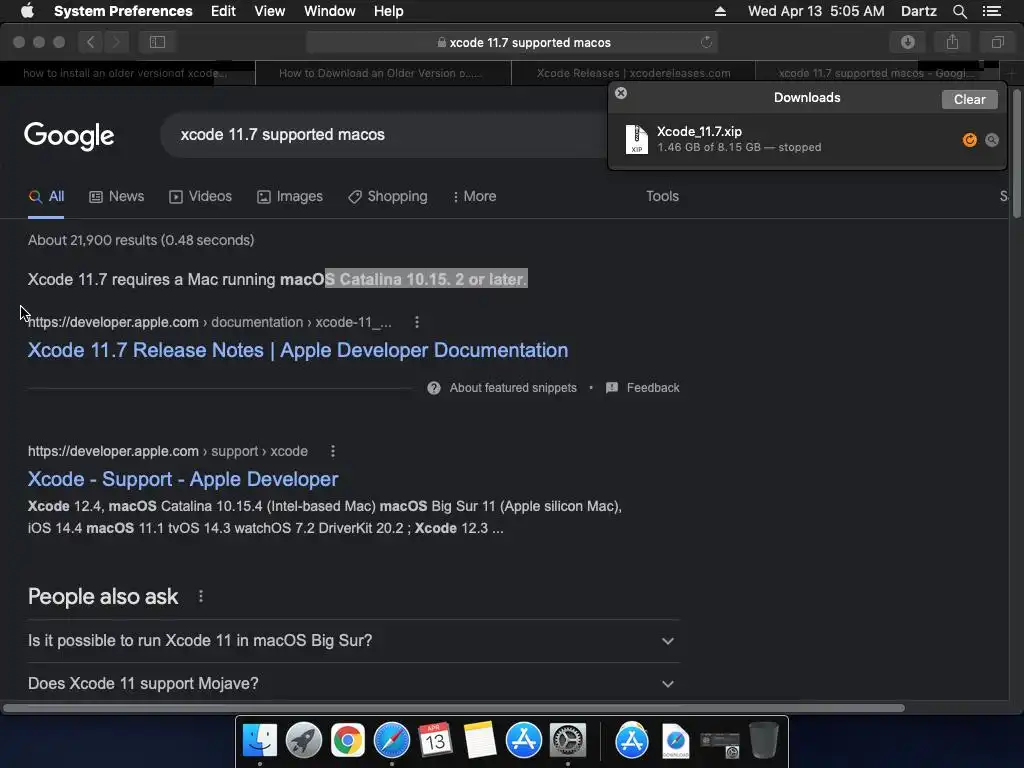Open the second blue app icon in the Dock
Image resolution: width=1024 pixels, height=768 pixels.
632,741
